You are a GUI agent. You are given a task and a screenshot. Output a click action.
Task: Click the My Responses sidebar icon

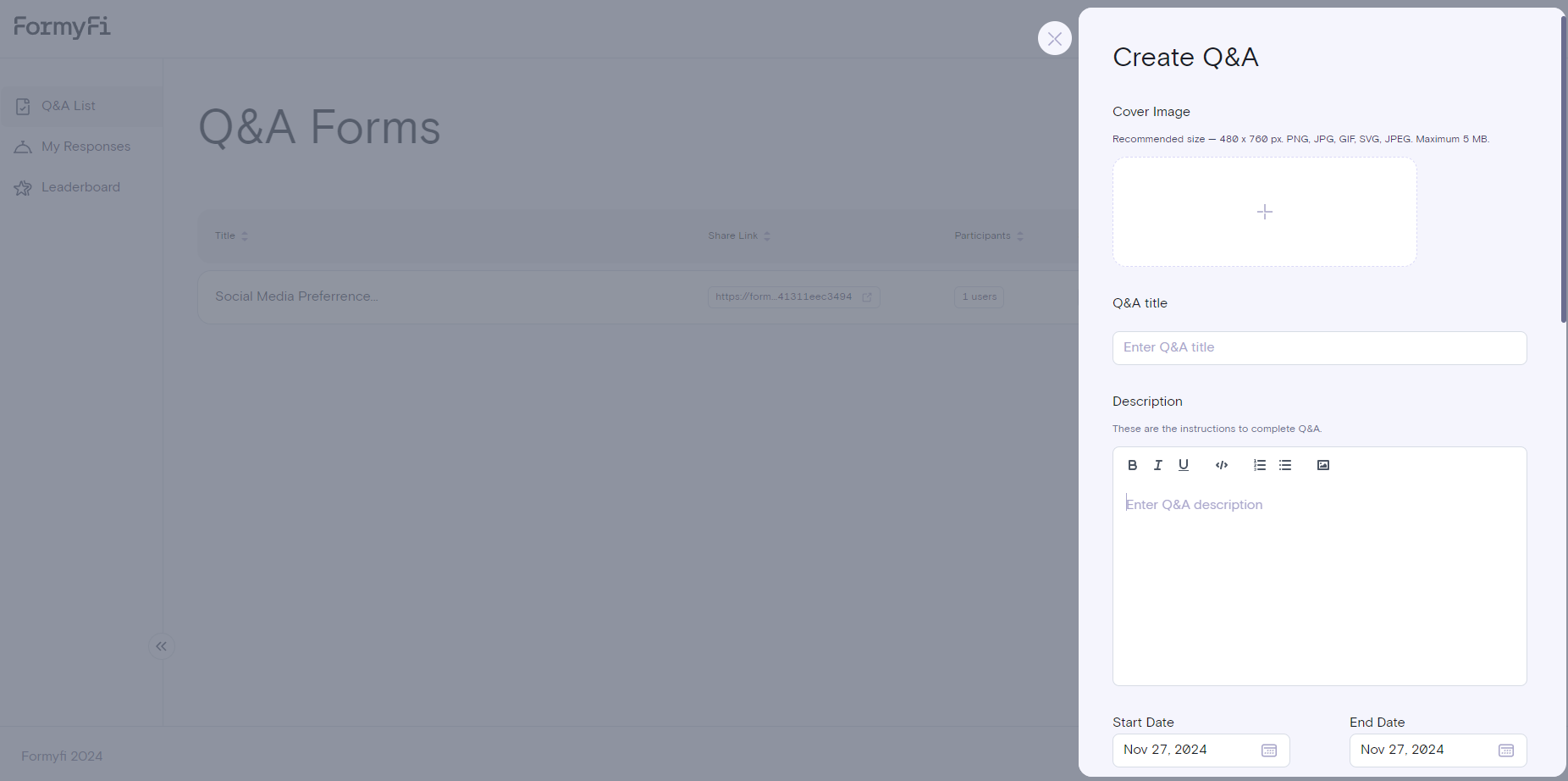coord(23,147)
